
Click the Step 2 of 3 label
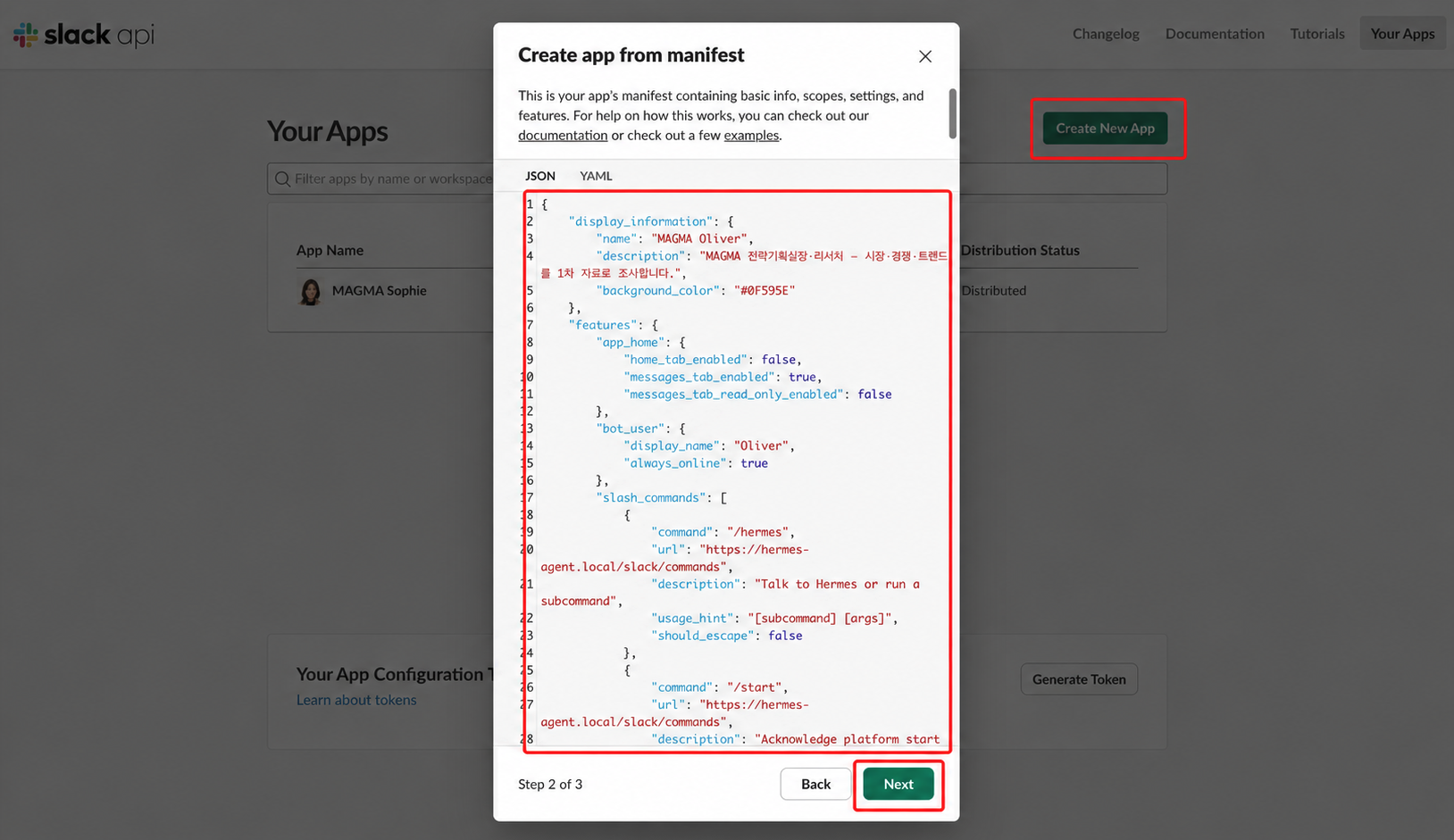550,785
